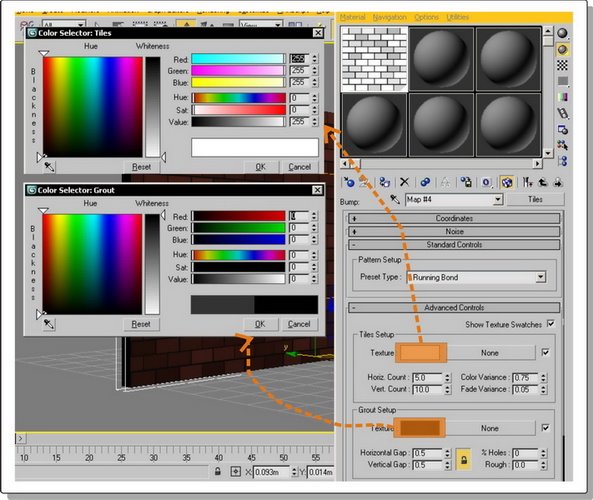593x500 pixels.
Task: Click Reset in Tiles color selector
Action: click(141, 167)
